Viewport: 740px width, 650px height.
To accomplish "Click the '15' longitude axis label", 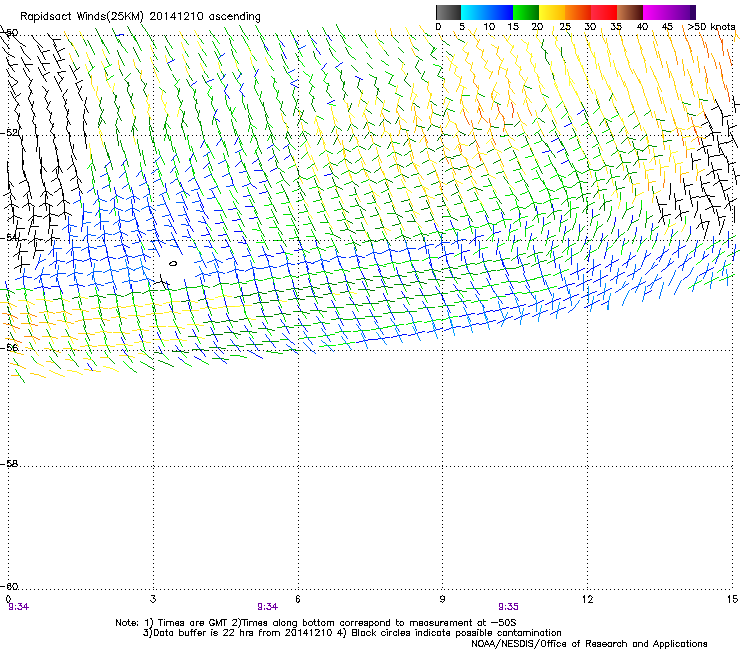I will (732, 599).
